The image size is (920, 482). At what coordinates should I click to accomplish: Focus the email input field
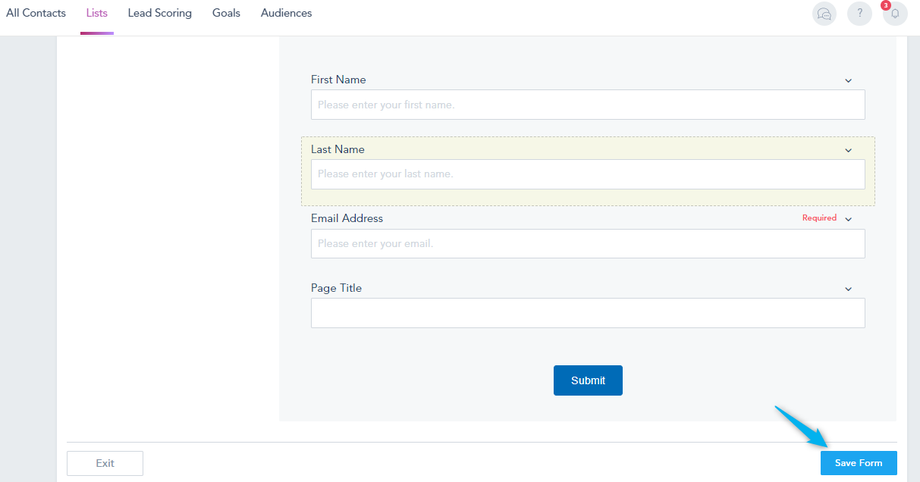[x=587, y=244]
